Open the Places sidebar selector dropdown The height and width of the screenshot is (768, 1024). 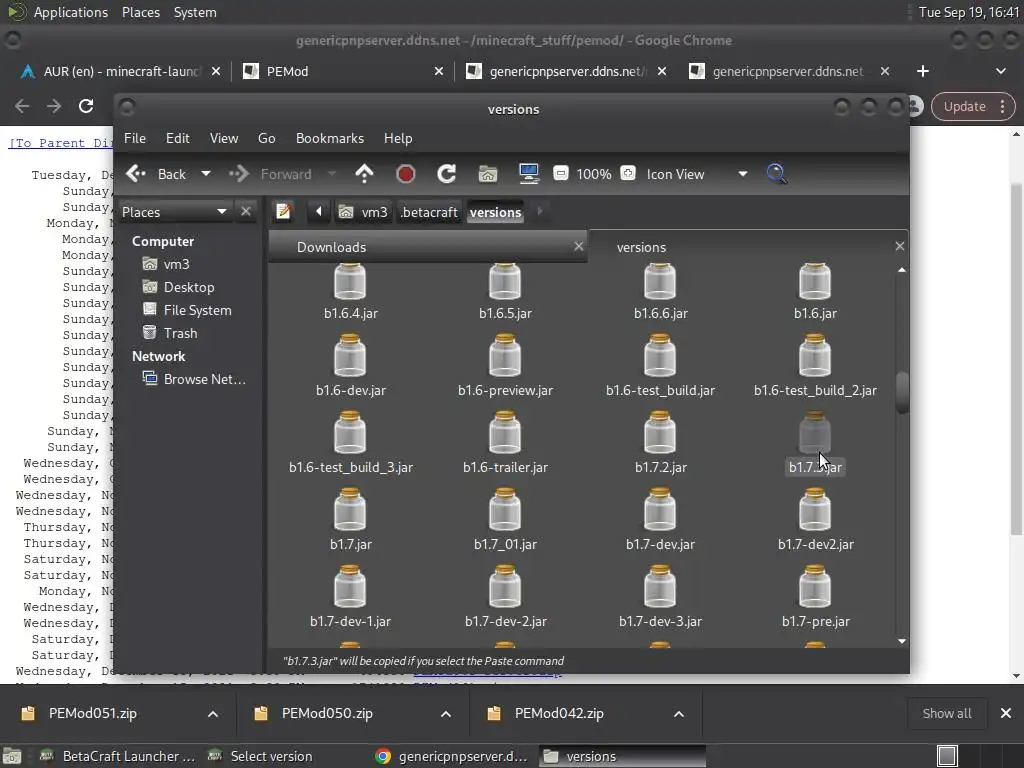[x=174, y=212]
